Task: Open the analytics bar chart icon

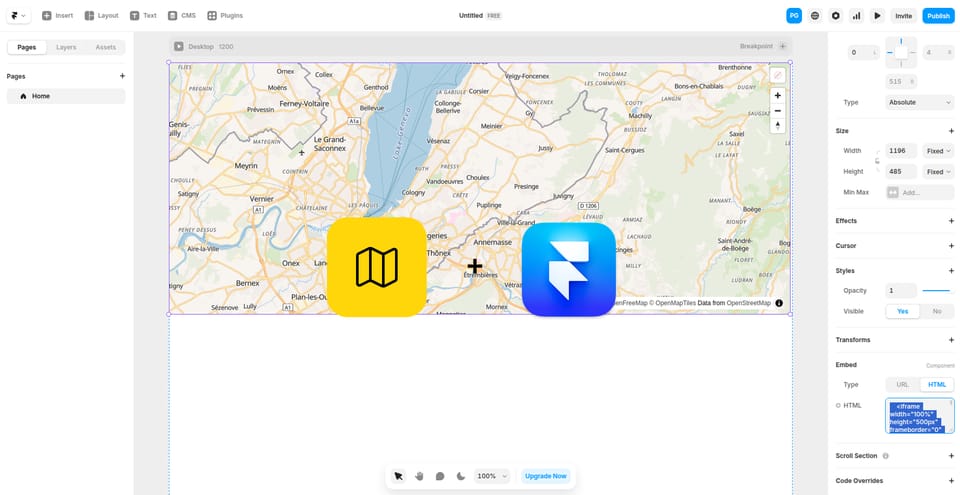Action: coord(857,16)
